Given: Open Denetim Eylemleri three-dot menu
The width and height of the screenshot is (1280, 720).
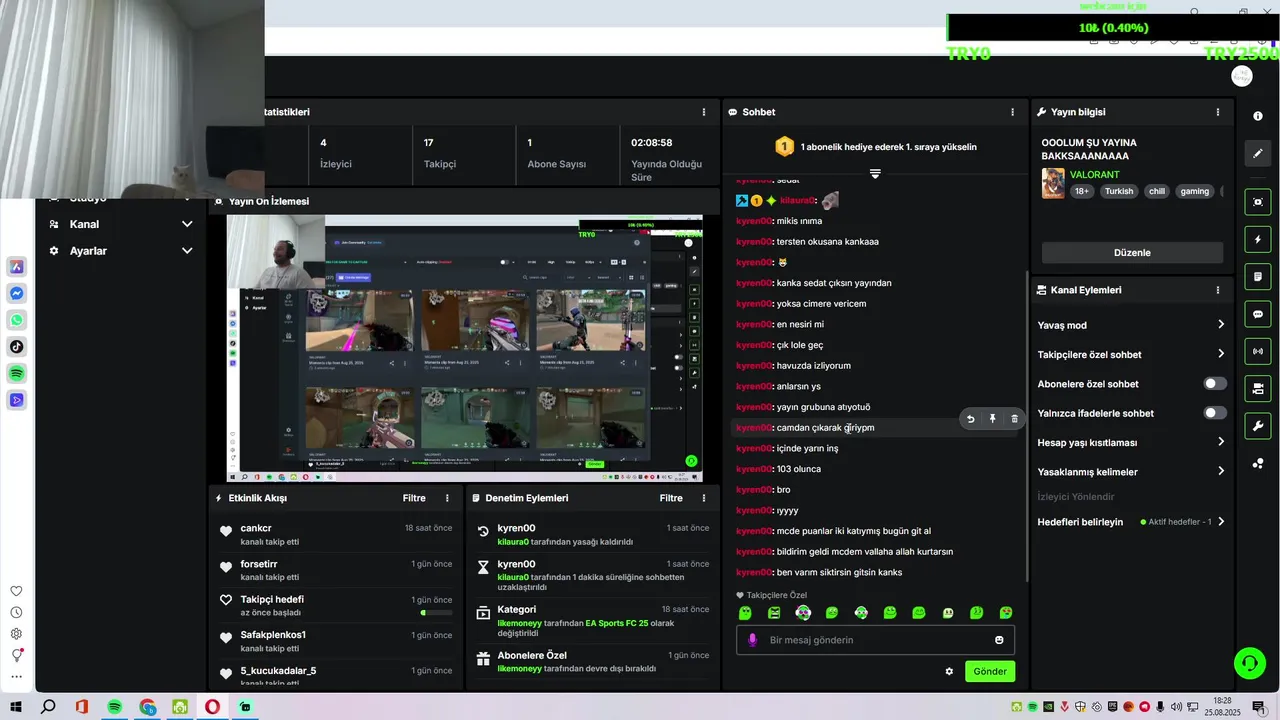Looking at the screenshot, I should tap(704, 498).
